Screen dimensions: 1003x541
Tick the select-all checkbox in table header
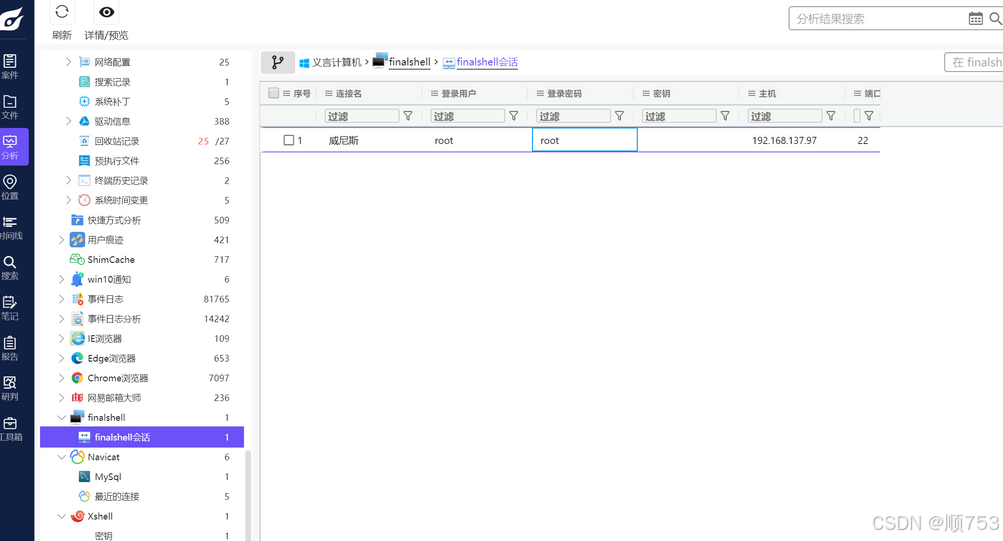(x=274, y=93)
